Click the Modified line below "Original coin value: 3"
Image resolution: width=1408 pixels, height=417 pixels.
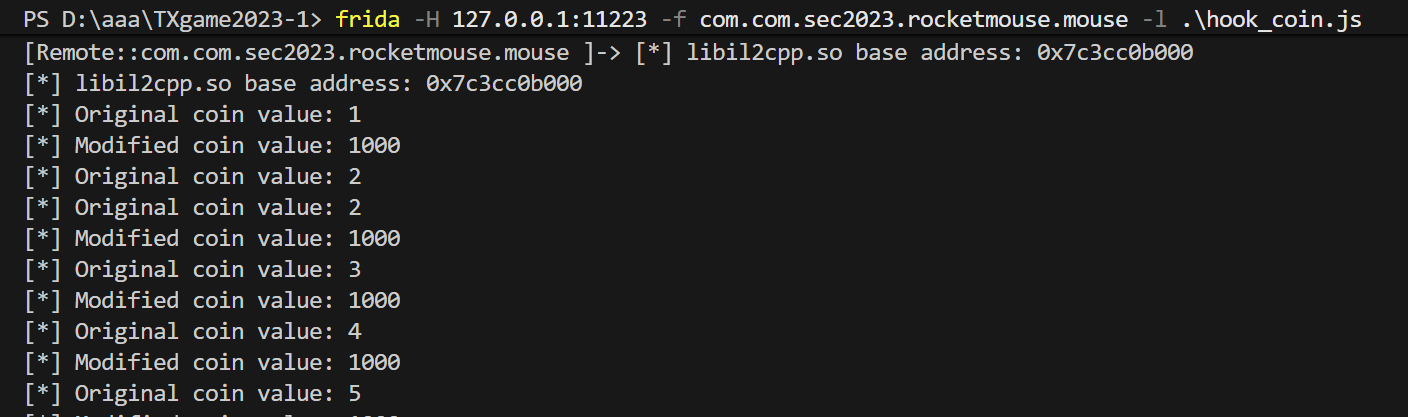(x=212, y=301)
